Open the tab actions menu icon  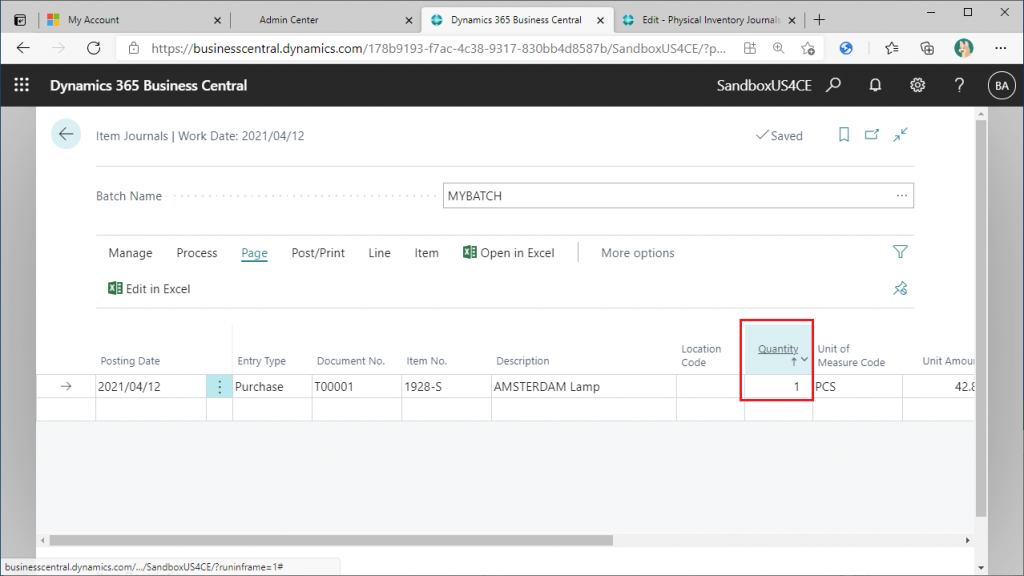20,20
